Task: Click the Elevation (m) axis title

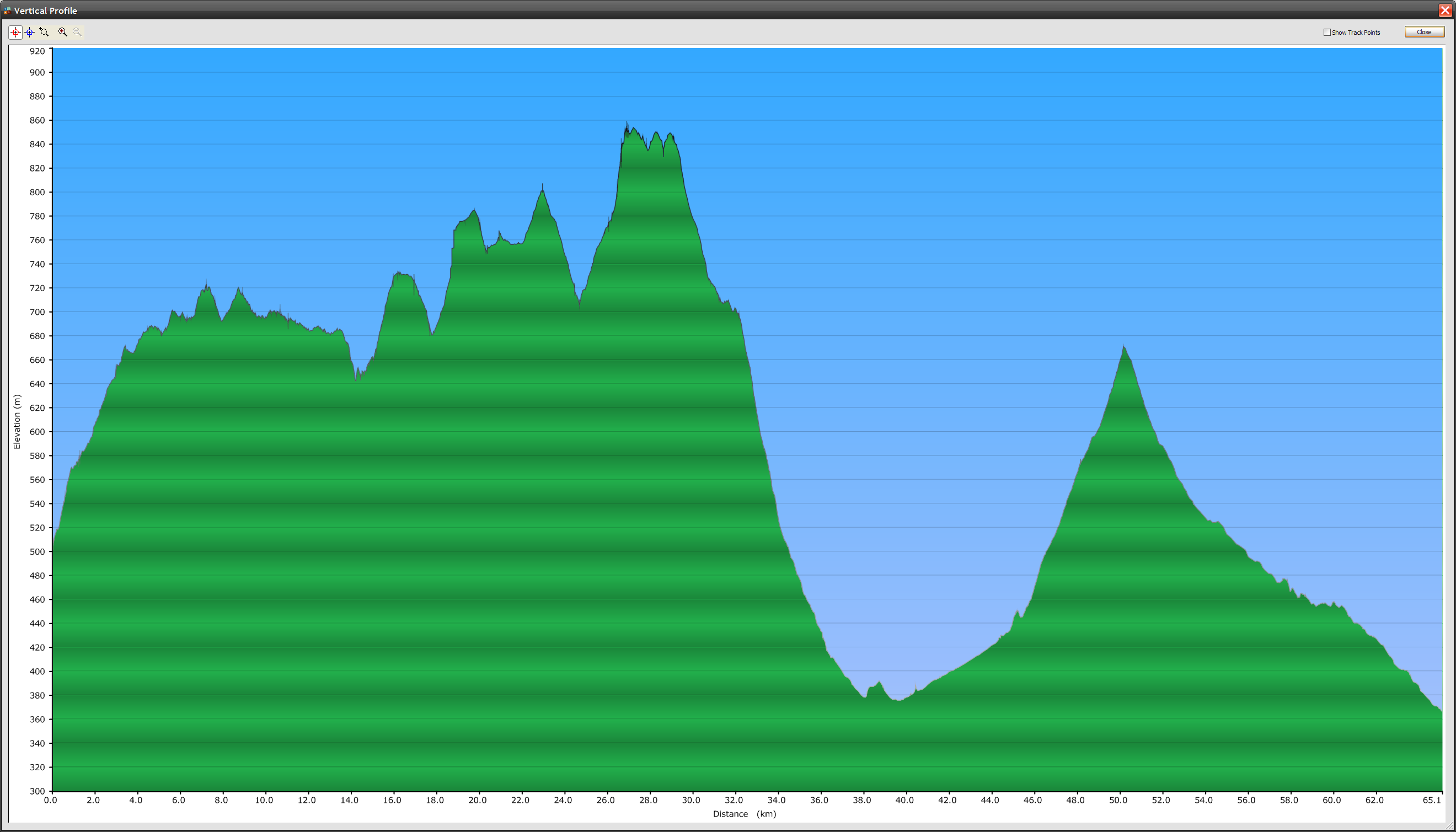Action: coord(17,422)
